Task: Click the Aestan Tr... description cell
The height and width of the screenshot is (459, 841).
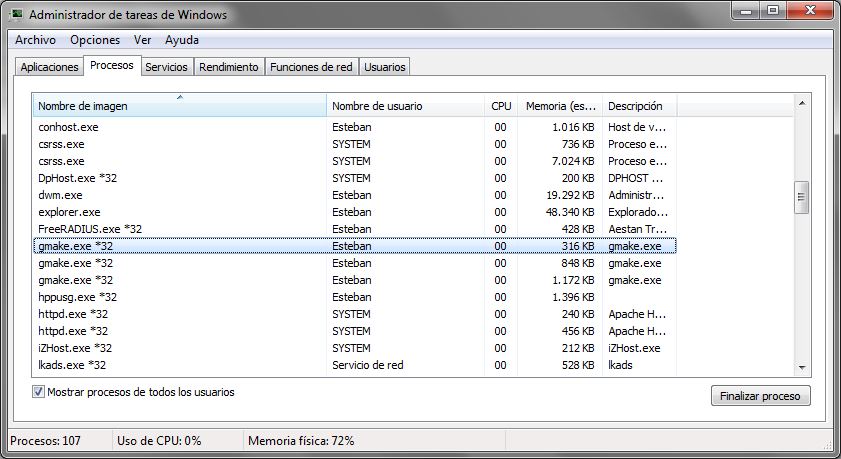Action: (638, 229)
